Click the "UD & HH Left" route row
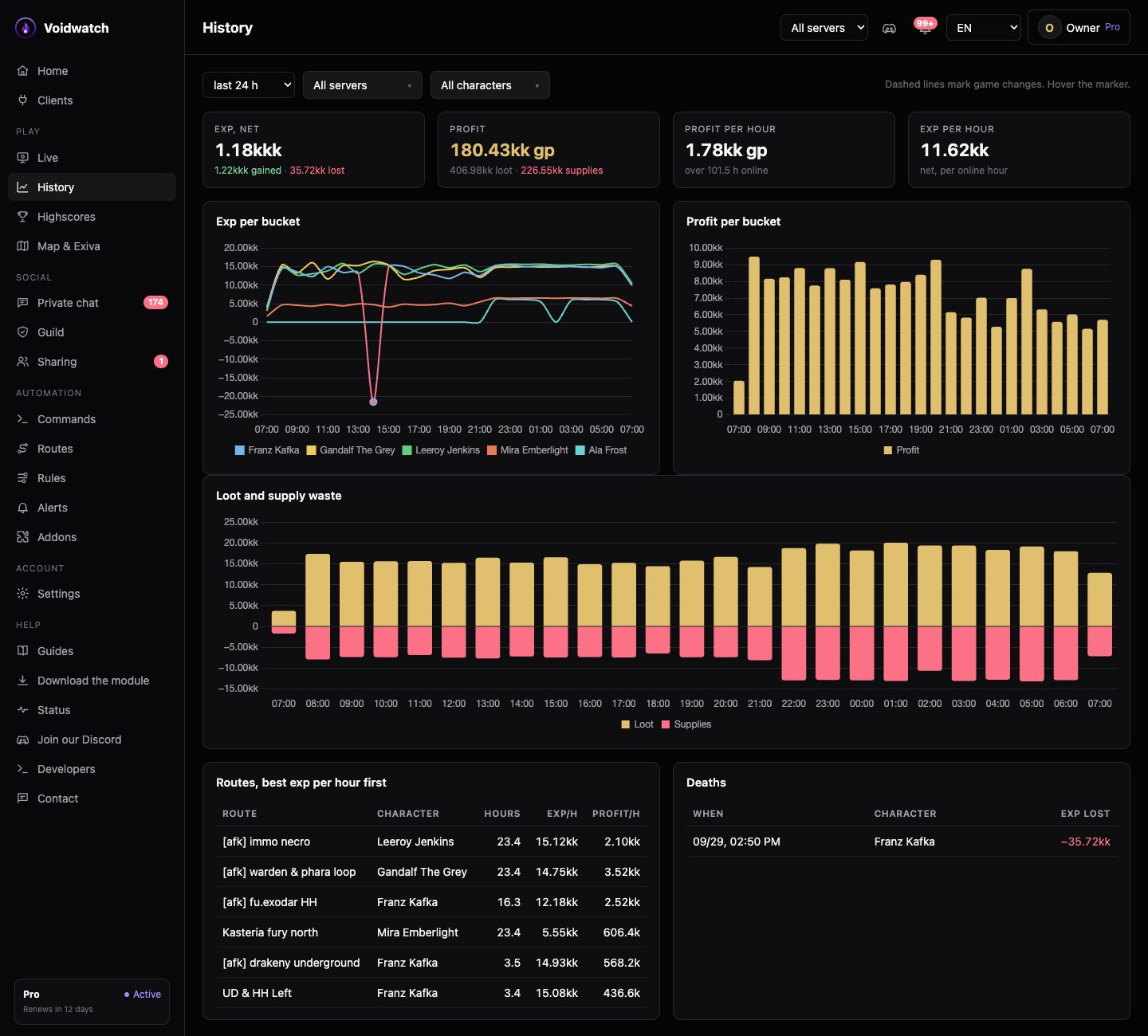This screenshot has height=1036, width=1148. (431, 993)
